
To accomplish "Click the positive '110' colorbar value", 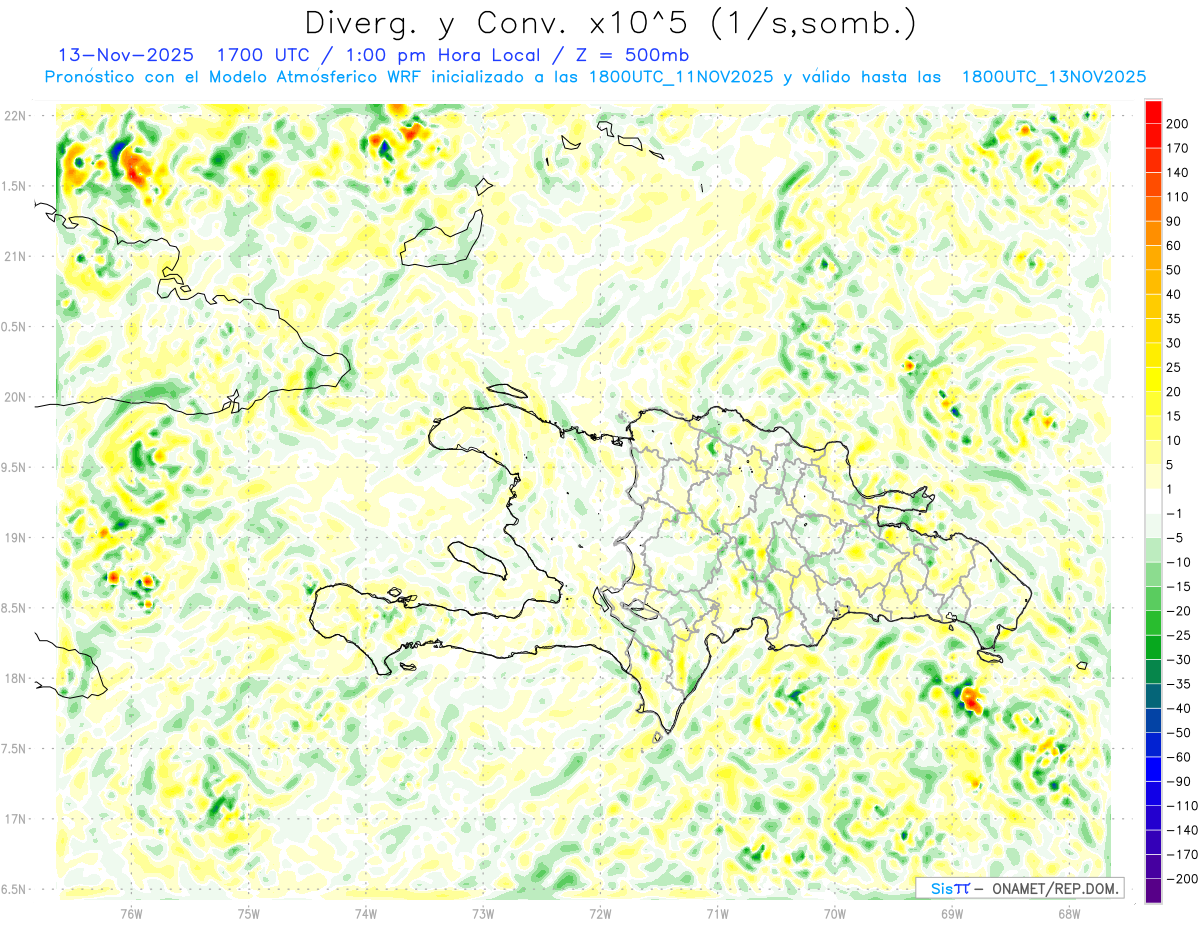I will pos(1177,197).
